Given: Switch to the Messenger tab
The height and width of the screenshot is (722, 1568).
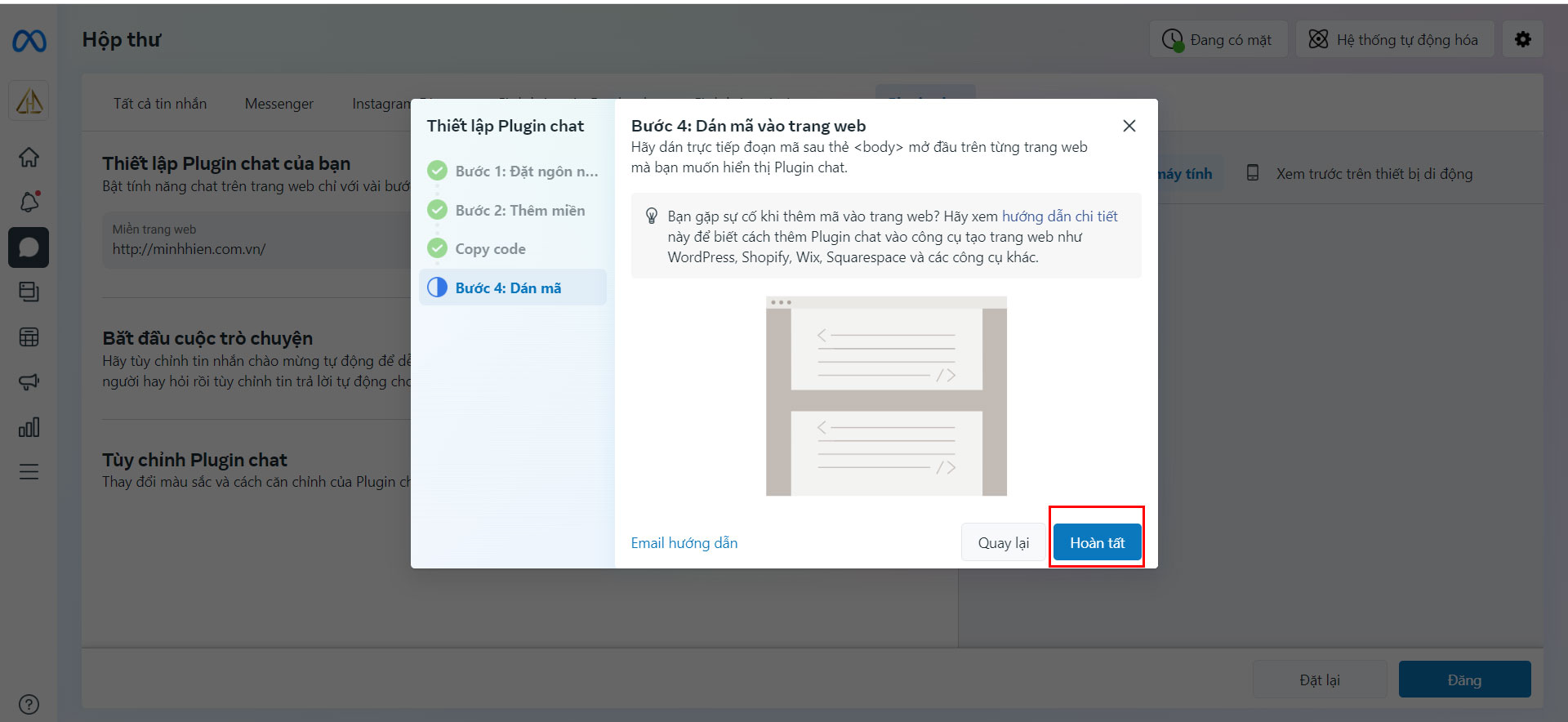Looking at the screenshot, I should (278, 104).
